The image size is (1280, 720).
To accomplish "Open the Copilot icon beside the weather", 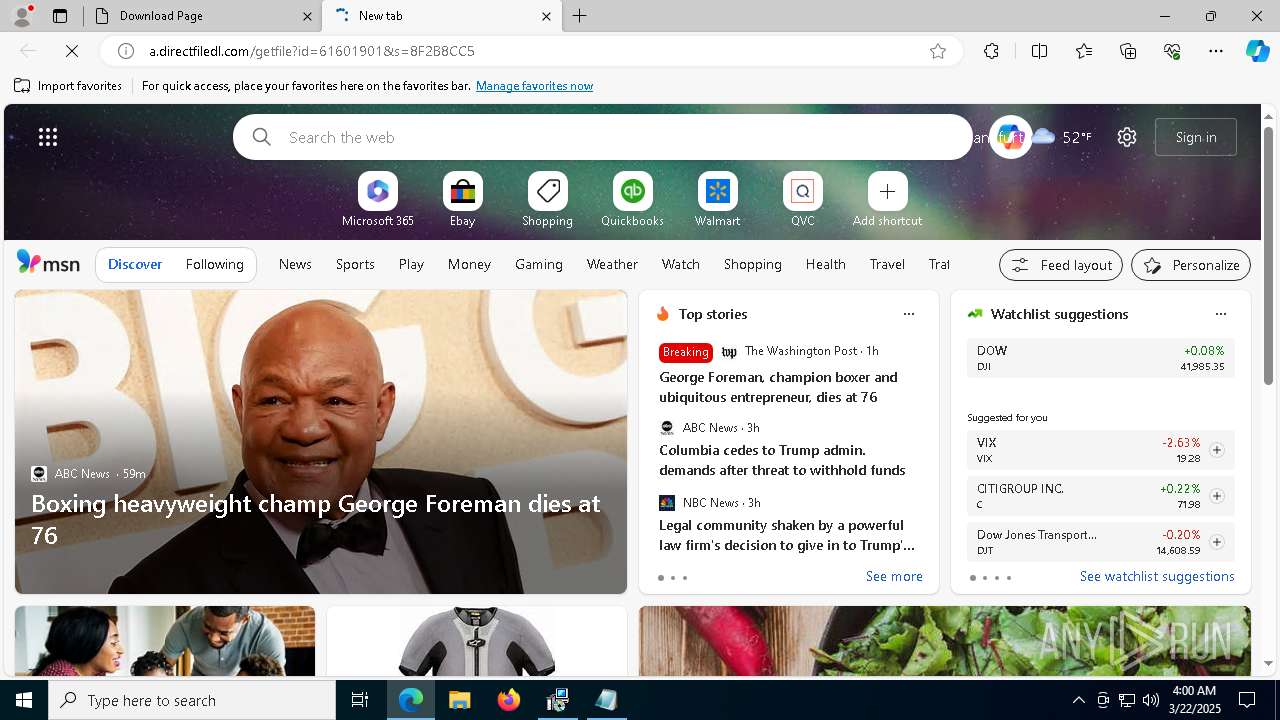I will tap(1010, 137).
